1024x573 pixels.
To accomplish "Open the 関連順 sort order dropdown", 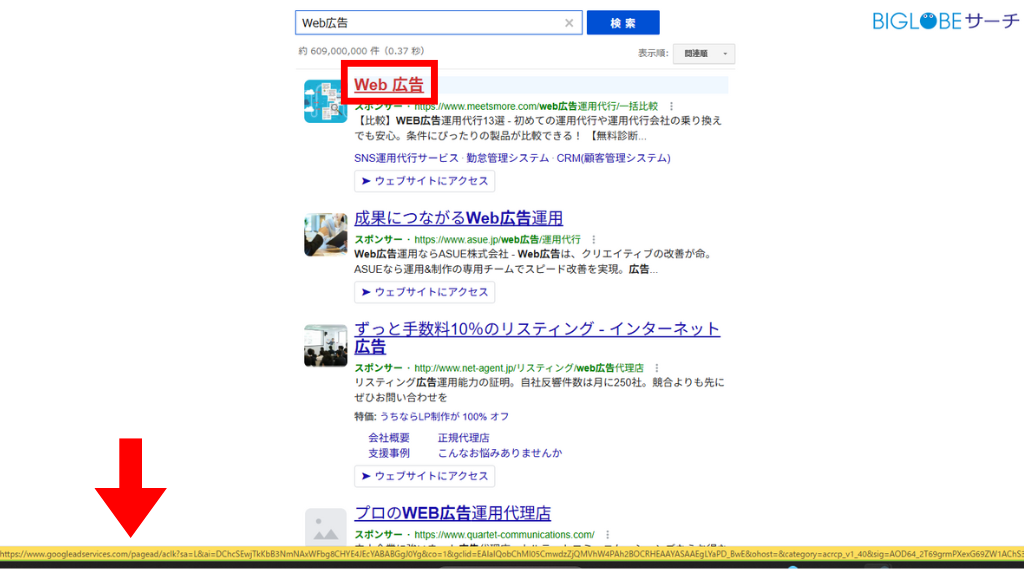I will pyautogui.click(x=704, y=54).
